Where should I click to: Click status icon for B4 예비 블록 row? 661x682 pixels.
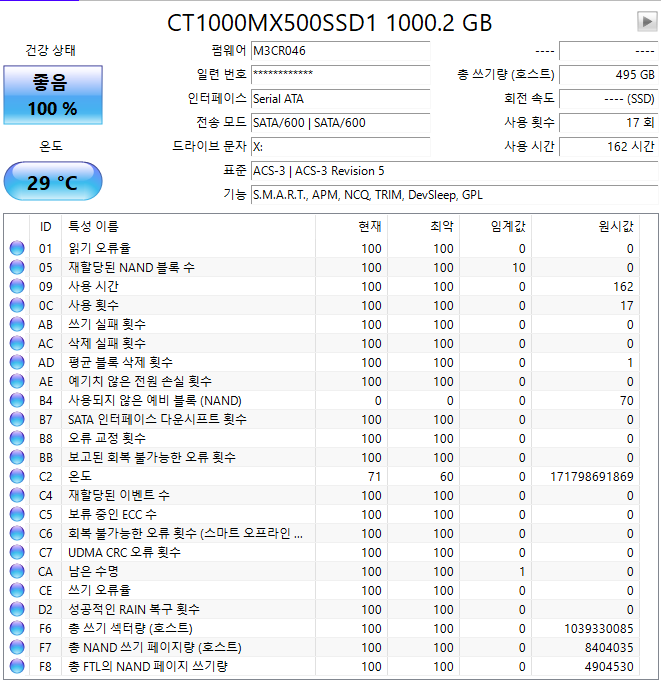click(17, 400)
